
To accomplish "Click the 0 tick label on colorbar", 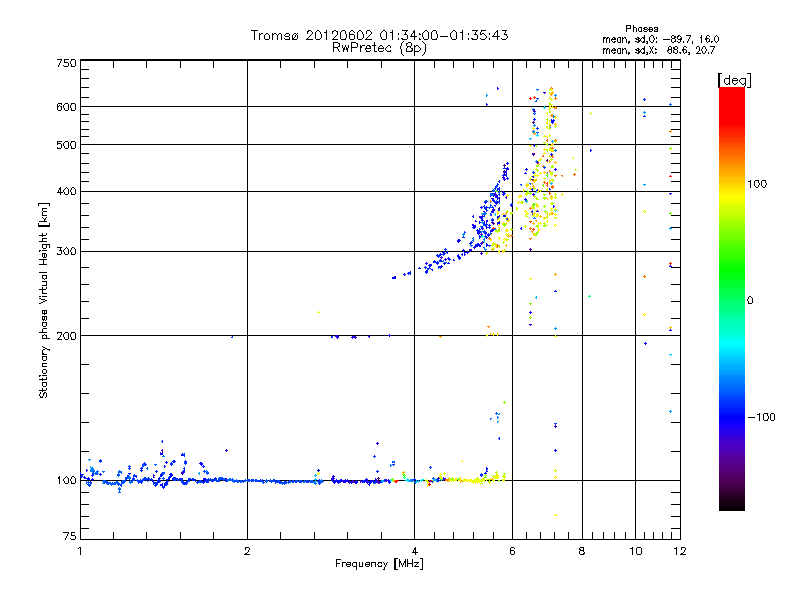I will pyautogui.click(x=749, y=300).
